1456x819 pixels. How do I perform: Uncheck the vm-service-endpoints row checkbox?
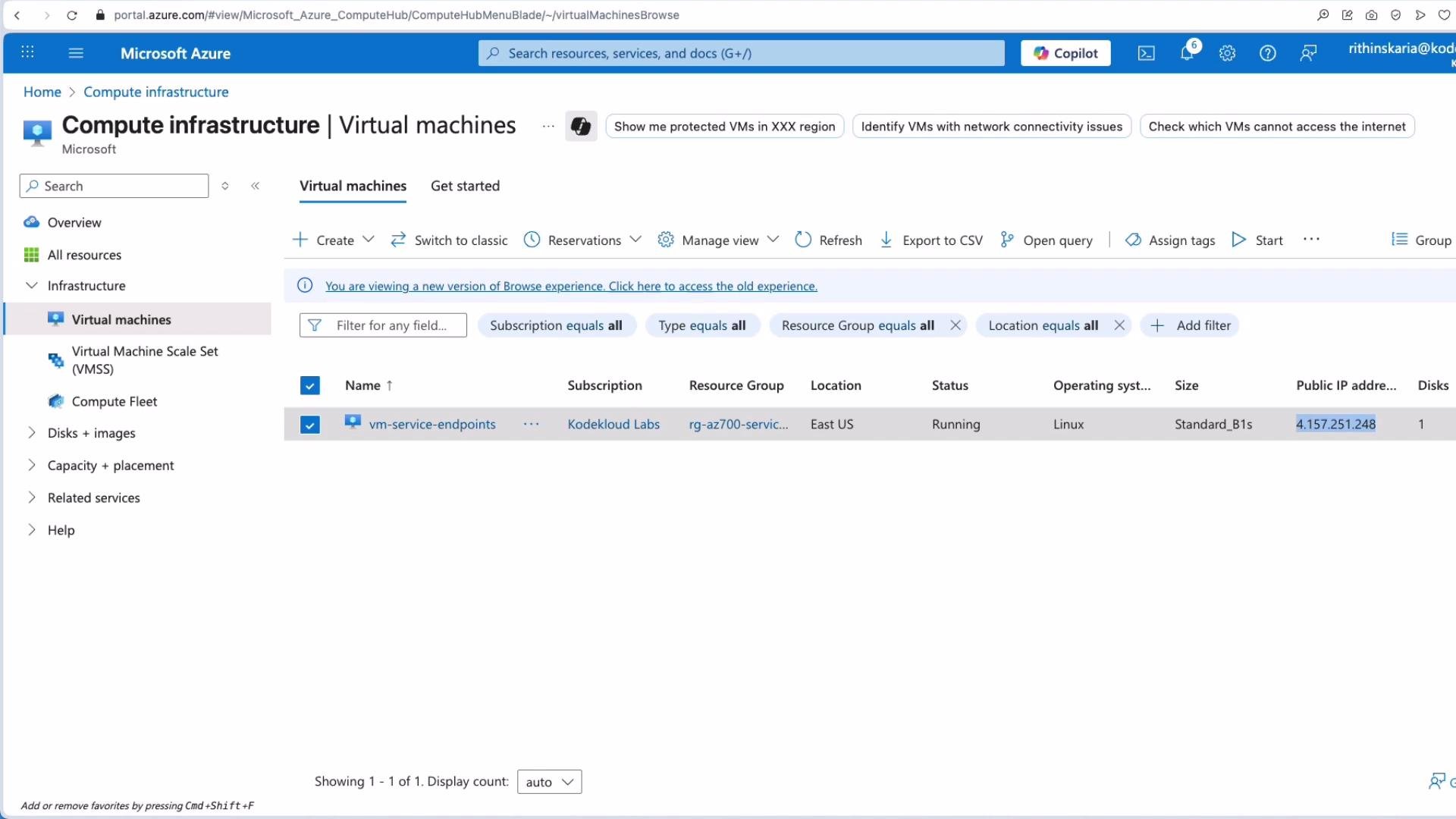tap(309, 425)
